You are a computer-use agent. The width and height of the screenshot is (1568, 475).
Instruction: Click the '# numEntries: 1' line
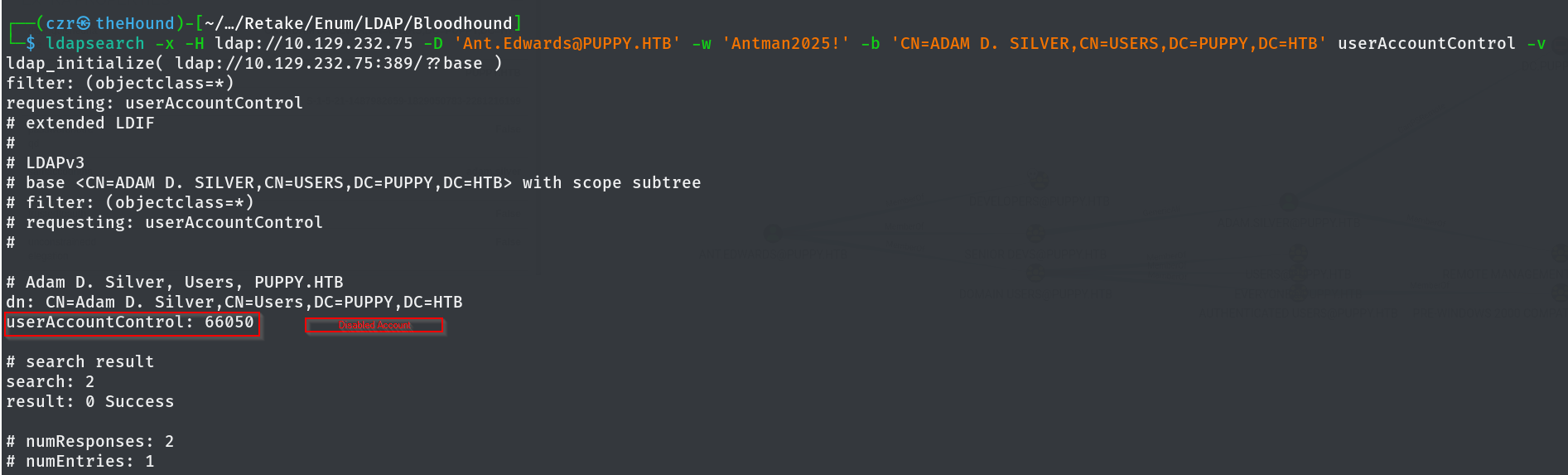click(80, 461)
